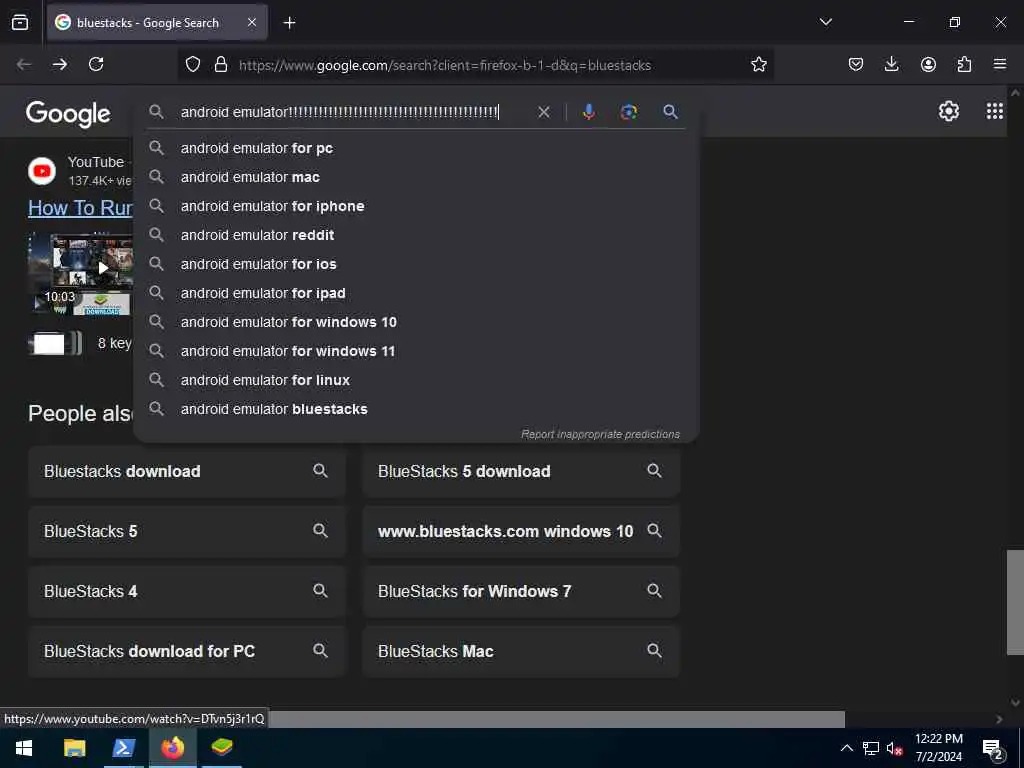Reload the current page
The height and width of the screenshot is (768, 1024).
(x=96, y=65)
